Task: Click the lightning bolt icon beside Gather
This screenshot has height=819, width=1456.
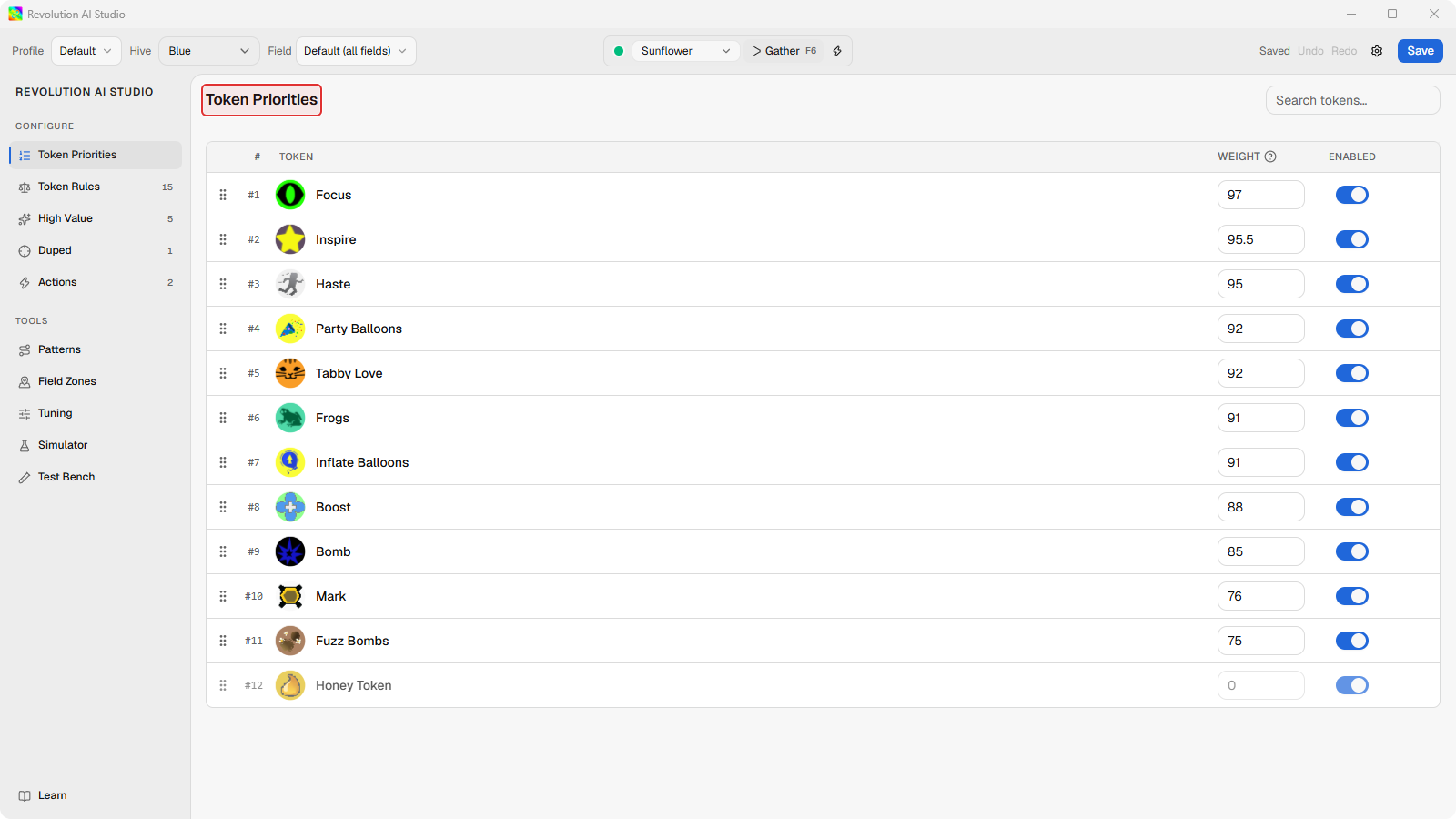Action: pos(837,51)
